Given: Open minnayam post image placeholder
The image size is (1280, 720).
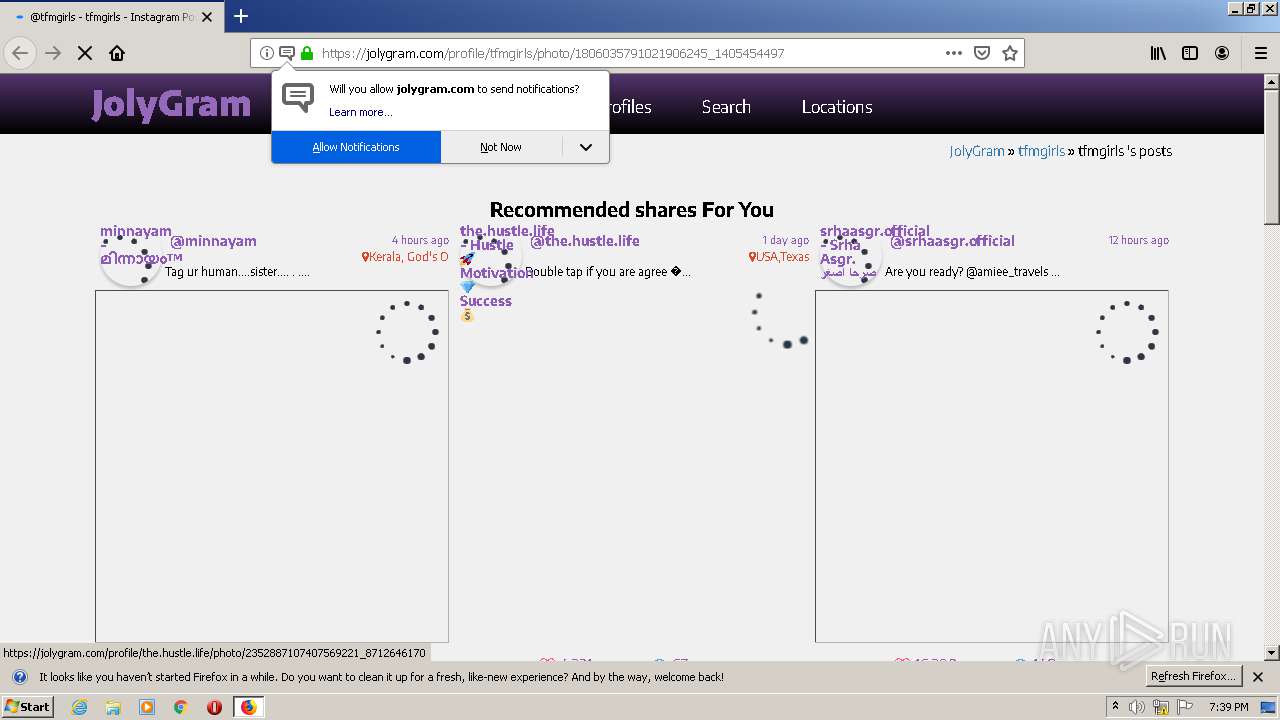Looking at the screenshot, I should pos(272,466).
